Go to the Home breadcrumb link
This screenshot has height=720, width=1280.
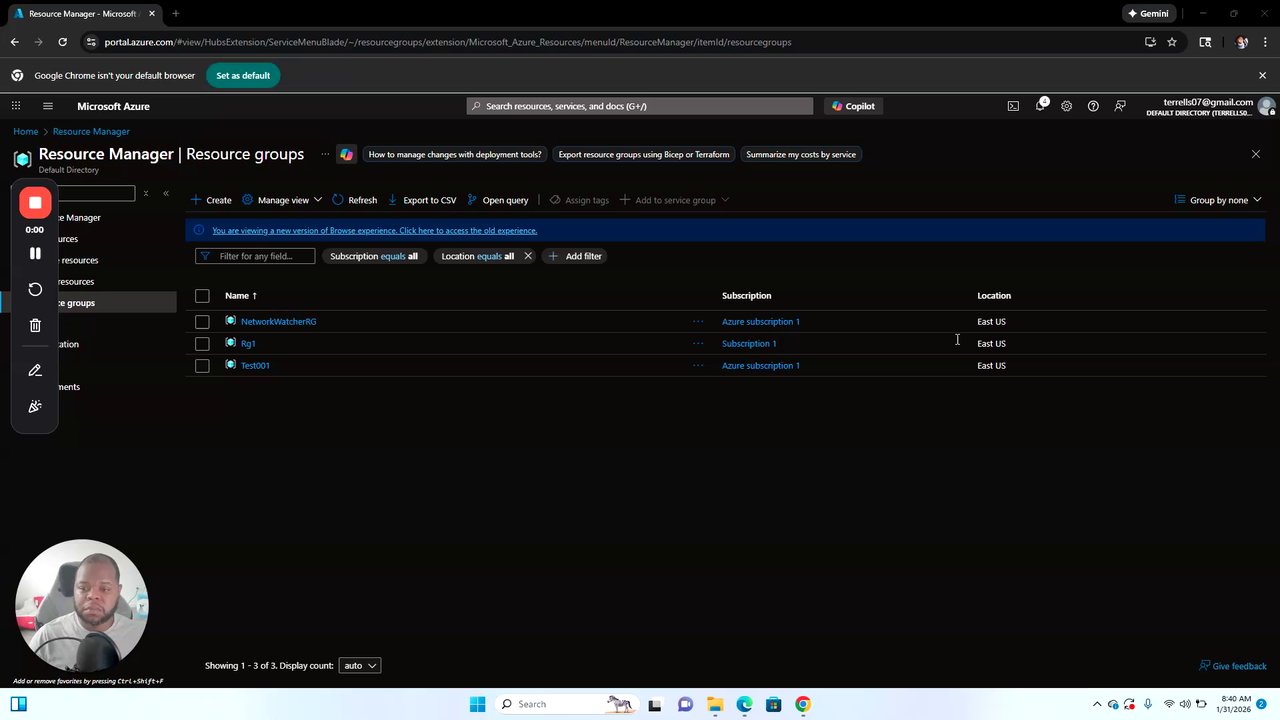[26, 132]
